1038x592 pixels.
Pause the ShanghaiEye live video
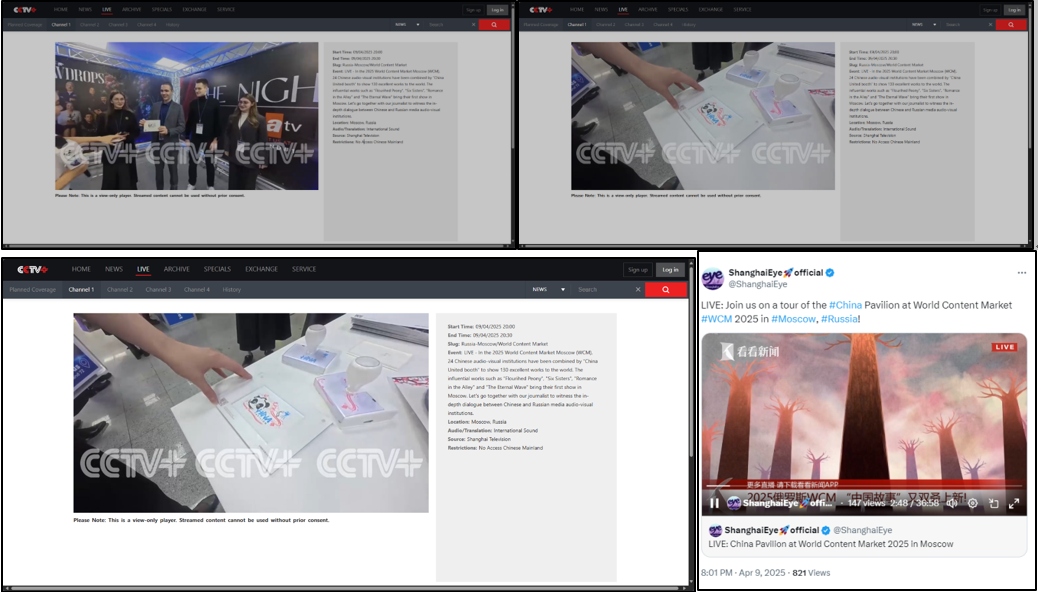714,503
